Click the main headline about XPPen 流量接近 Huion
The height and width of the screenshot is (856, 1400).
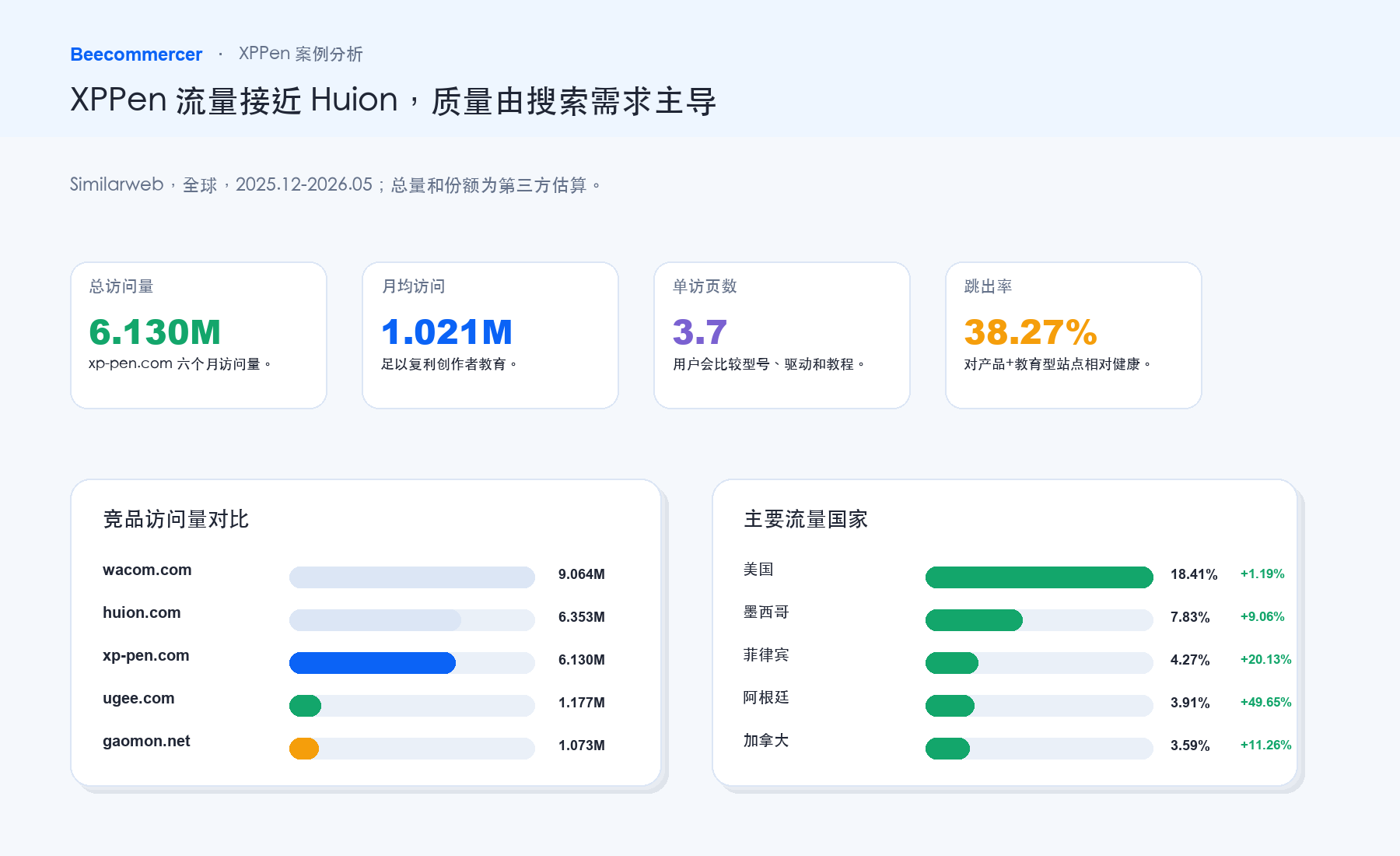pos(393,100)
